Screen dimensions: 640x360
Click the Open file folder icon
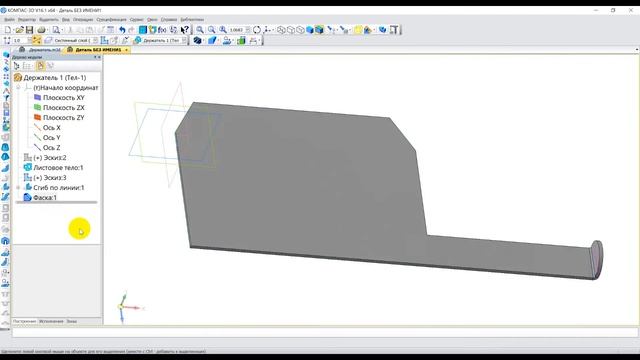pyautogui.click(x=19, y=30)
